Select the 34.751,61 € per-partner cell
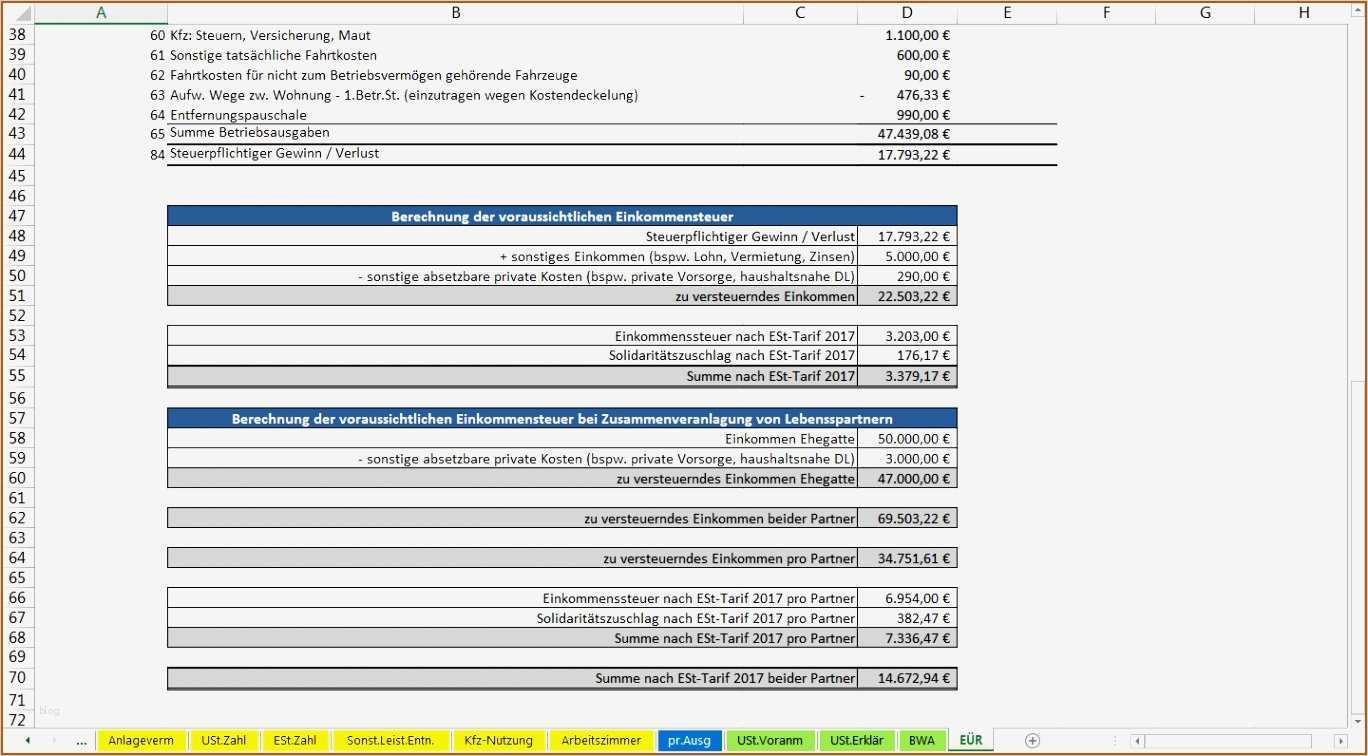This screenshot has height=756, width=1368. point(907,558)
